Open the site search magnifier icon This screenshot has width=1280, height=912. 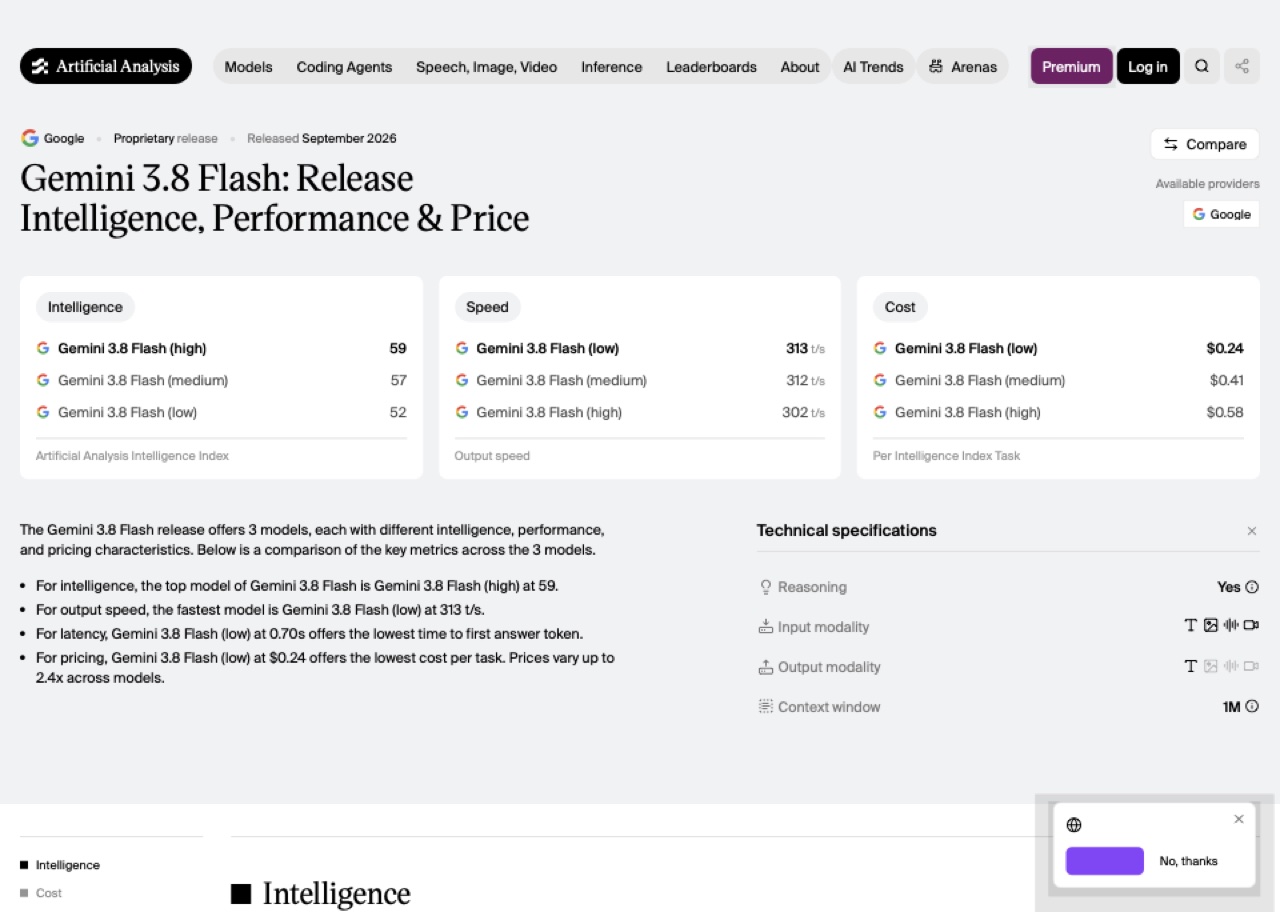pos(1202,67)
